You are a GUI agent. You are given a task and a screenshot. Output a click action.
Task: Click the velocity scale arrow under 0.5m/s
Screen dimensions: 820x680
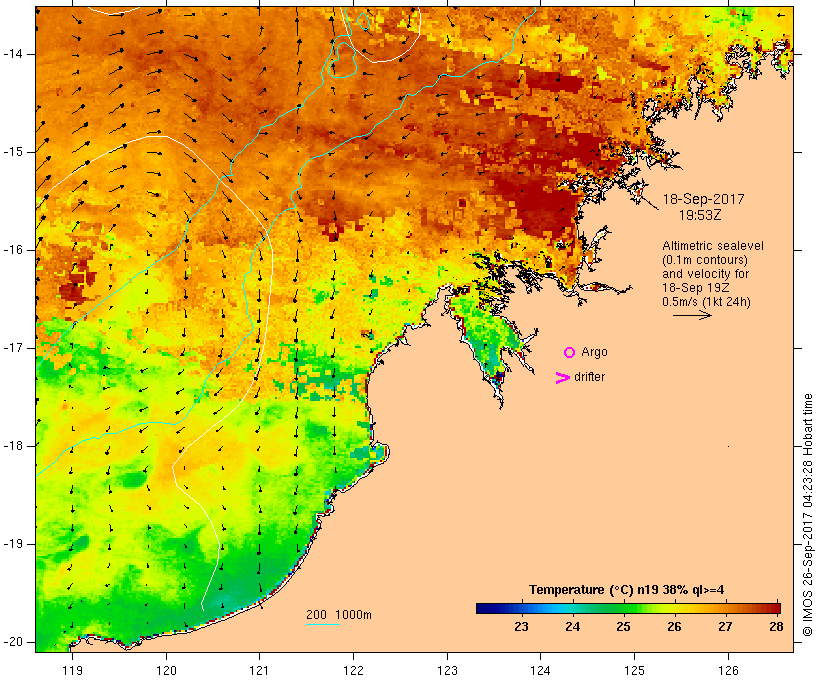pos(692,315)
